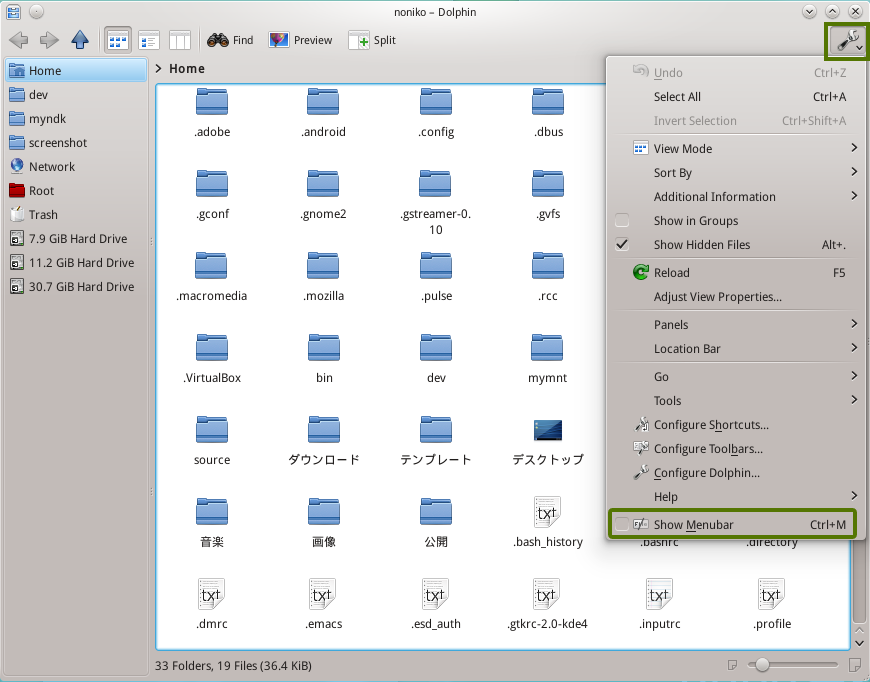Click zoom-out icon beside slider

732,664
